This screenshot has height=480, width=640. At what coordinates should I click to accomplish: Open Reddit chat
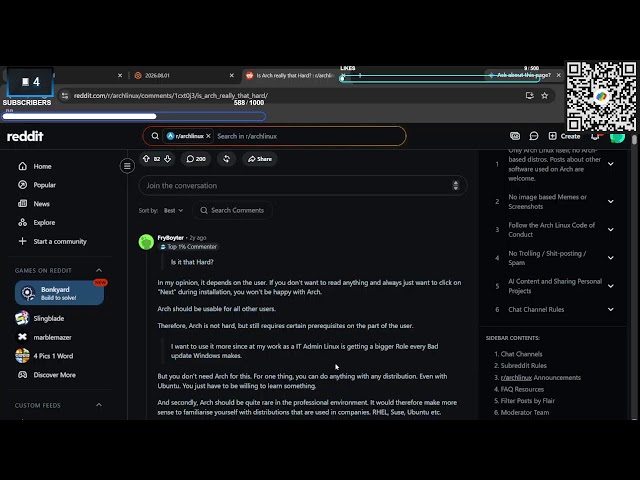tap(533, 136)
